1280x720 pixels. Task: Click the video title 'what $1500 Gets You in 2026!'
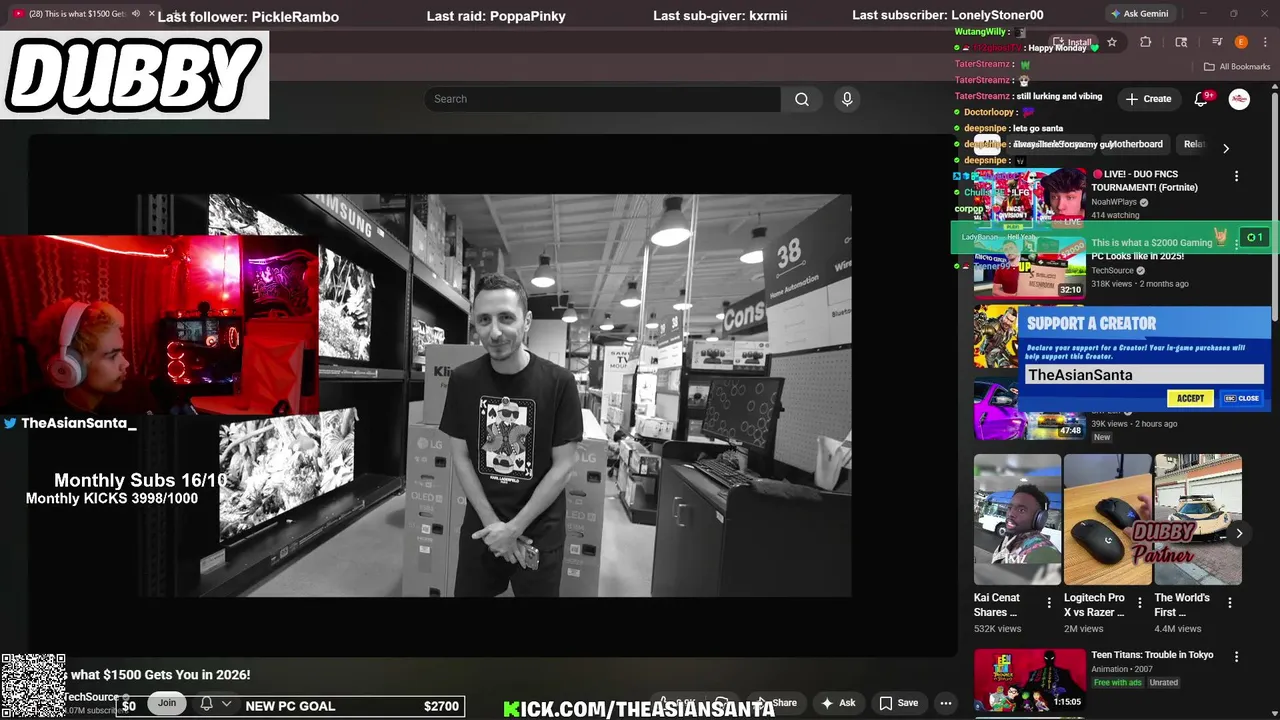click(x=160, y=675)
